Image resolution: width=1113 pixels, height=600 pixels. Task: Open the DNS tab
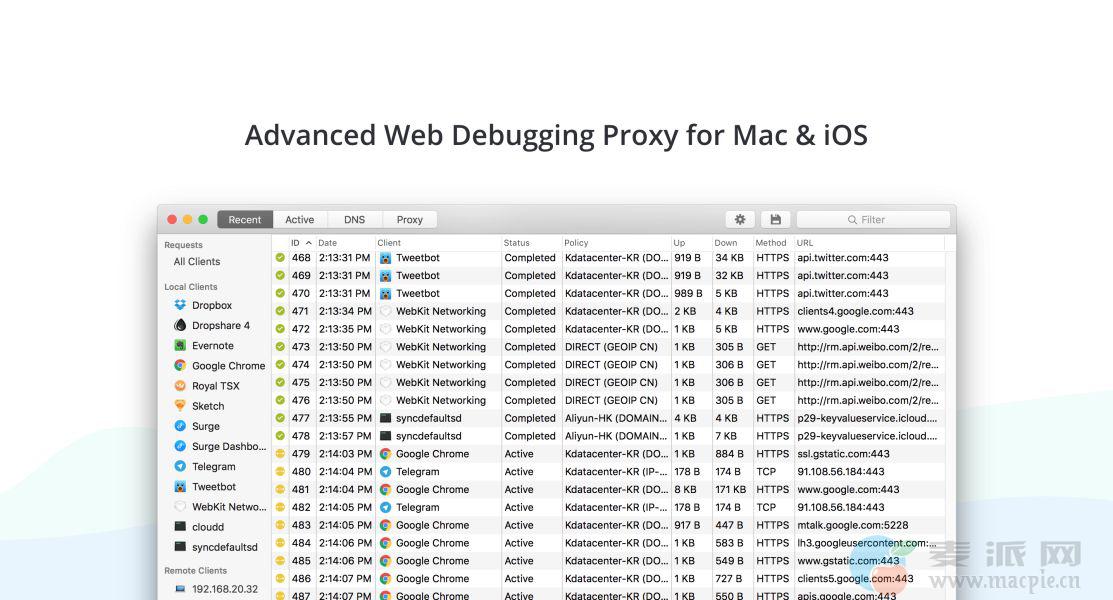pyautogui.click(x=354, y=219)
